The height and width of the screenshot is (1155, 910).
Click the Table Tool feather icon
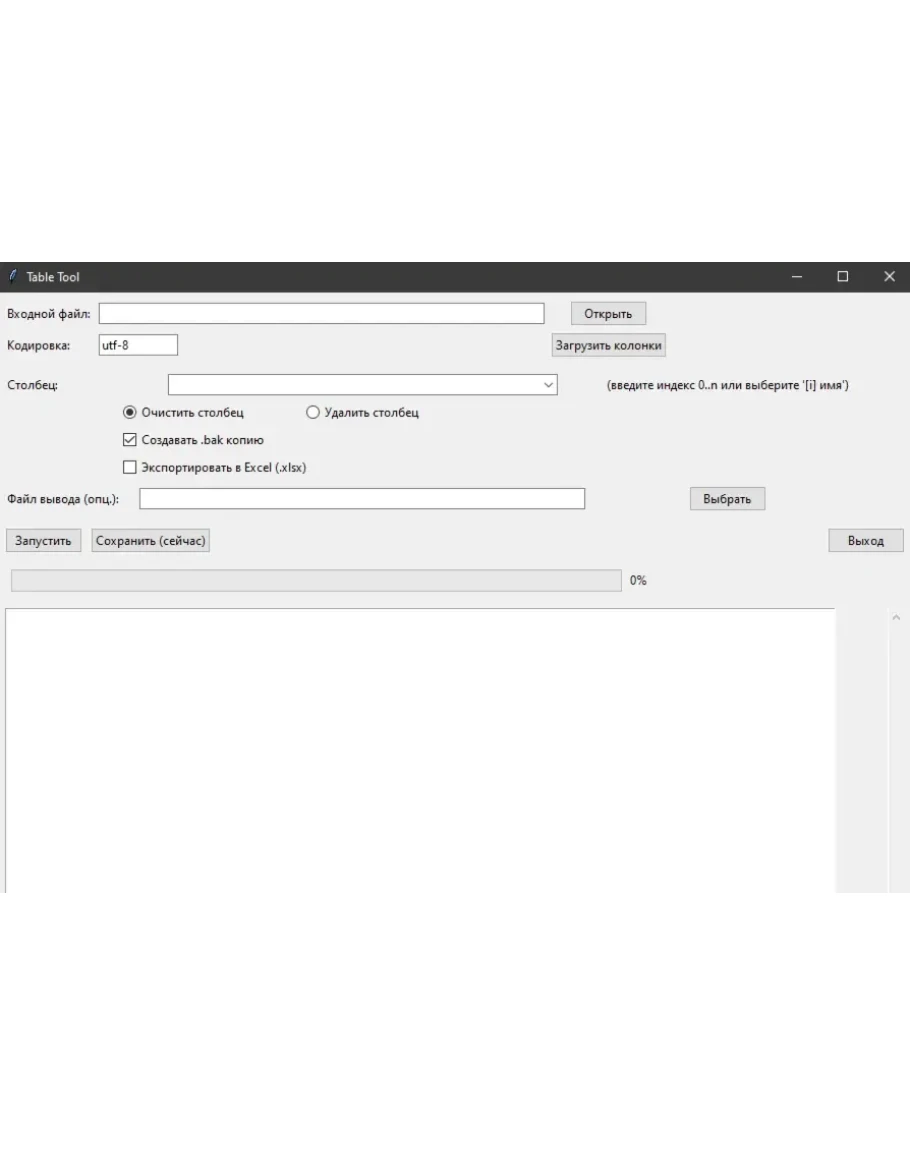[x=13, y=277]
